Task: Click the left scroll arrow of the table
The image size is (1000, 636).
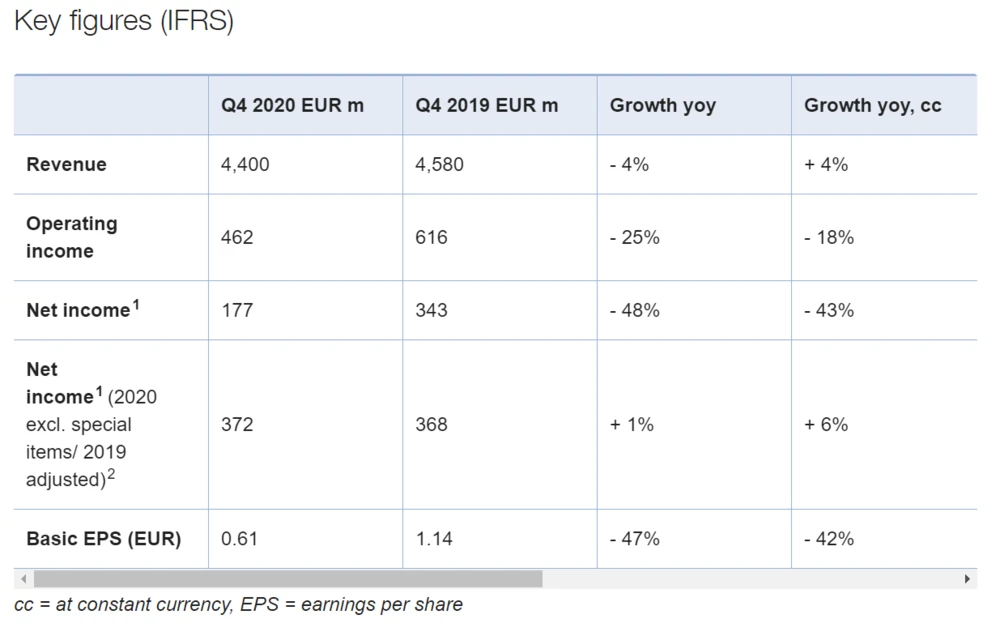Action: coord(22,579)
